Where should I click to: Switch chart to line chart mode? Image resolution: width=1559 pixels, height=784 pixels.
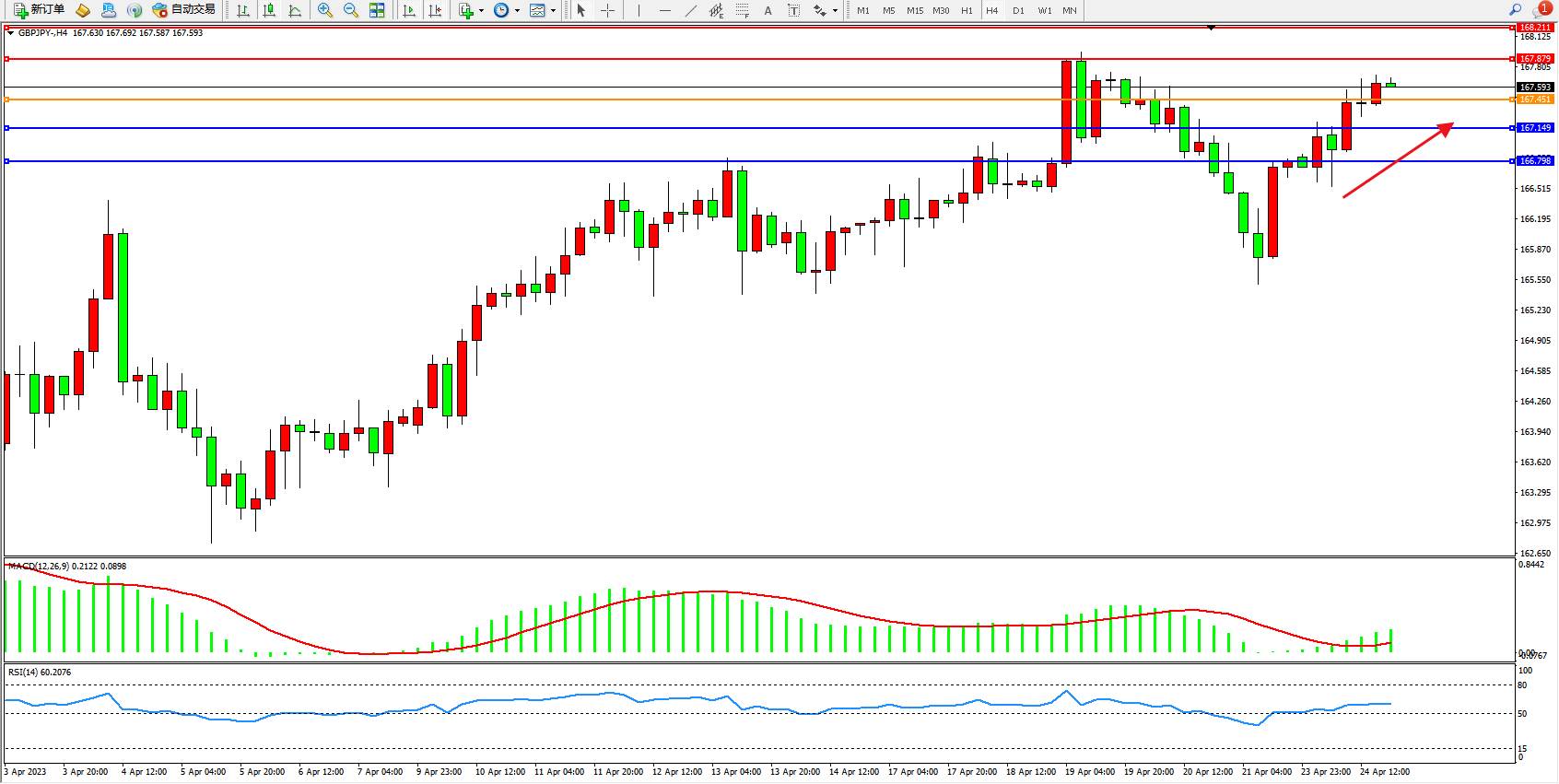tap(295, 11)
